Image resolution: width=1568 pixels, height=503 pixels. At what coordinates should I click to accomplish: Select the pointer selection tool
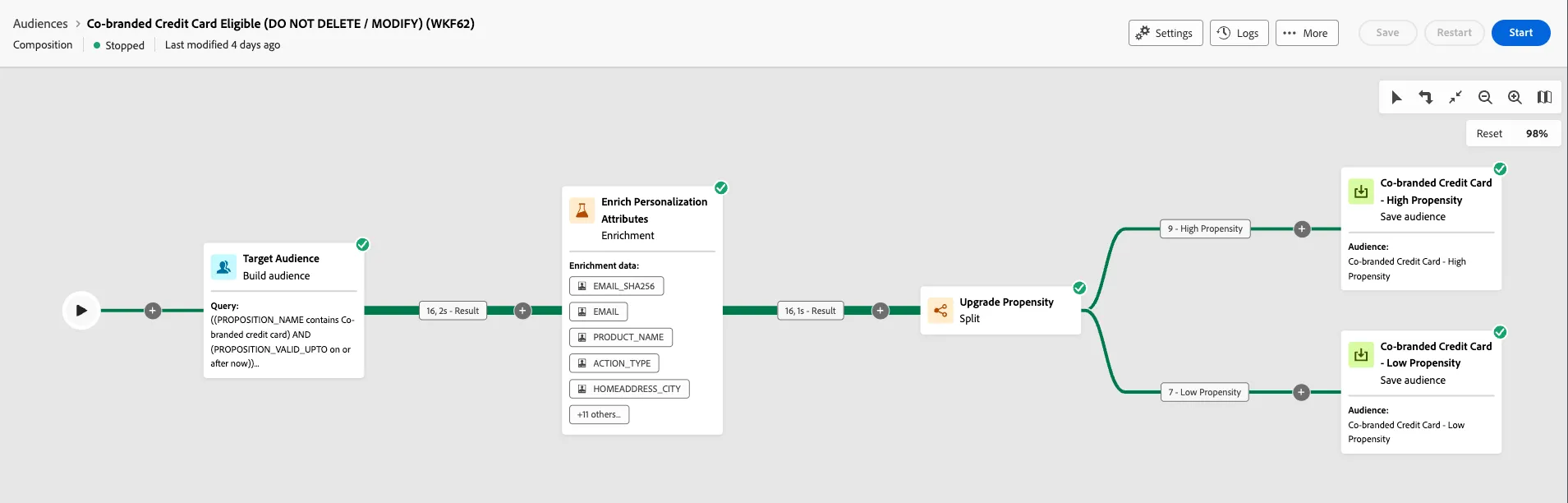pos(1396,98)
